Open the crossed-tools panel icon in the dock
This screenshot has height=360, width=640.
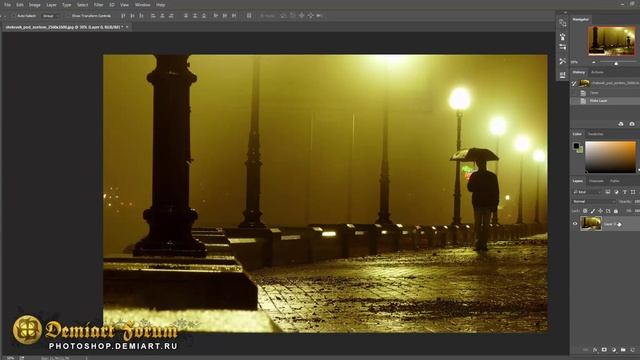click(x=563, y=61)
